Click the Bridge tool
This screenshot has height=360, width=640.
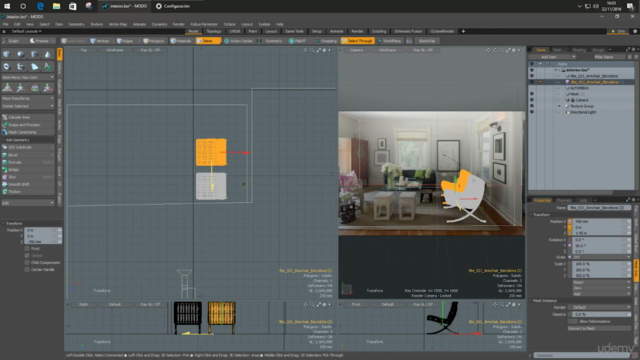[x=28, y=170]
